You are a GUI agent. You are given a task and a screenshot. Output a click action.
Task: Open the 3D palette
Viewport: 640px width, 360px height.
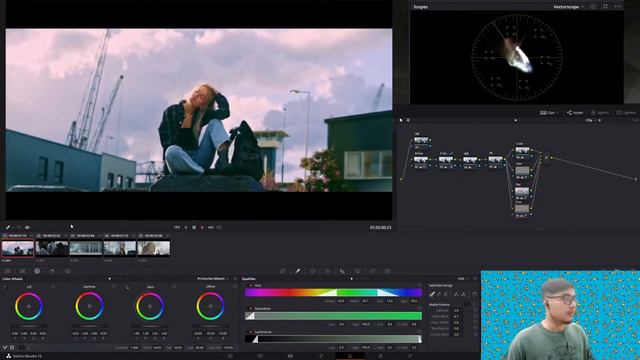point(388,271)
